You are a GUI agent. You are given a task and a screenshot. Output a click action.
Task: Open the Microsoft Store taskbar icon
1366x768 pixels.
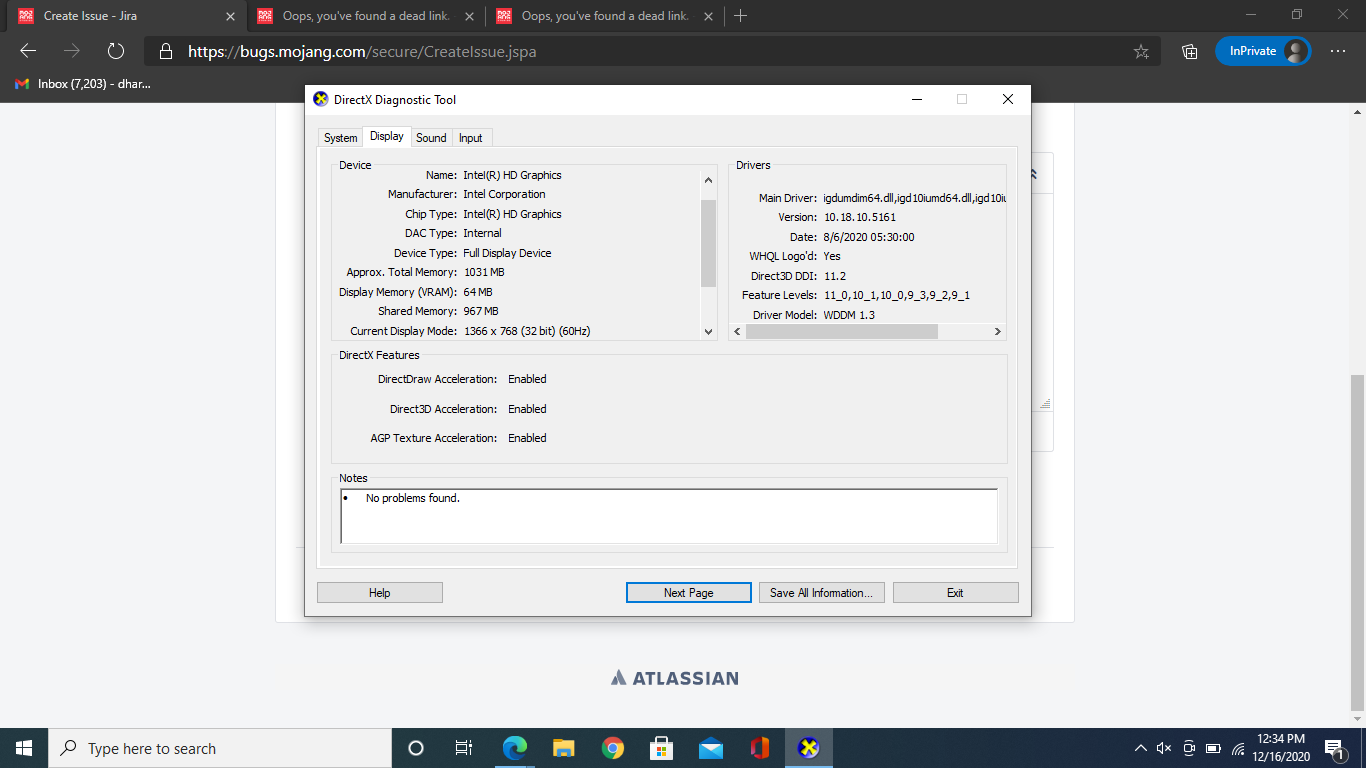661,748
